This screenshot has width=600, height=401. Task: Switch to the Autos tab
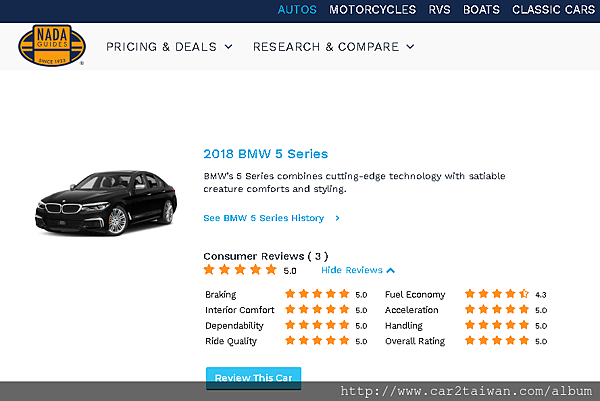pyautogui.click(x=297, y=10)
